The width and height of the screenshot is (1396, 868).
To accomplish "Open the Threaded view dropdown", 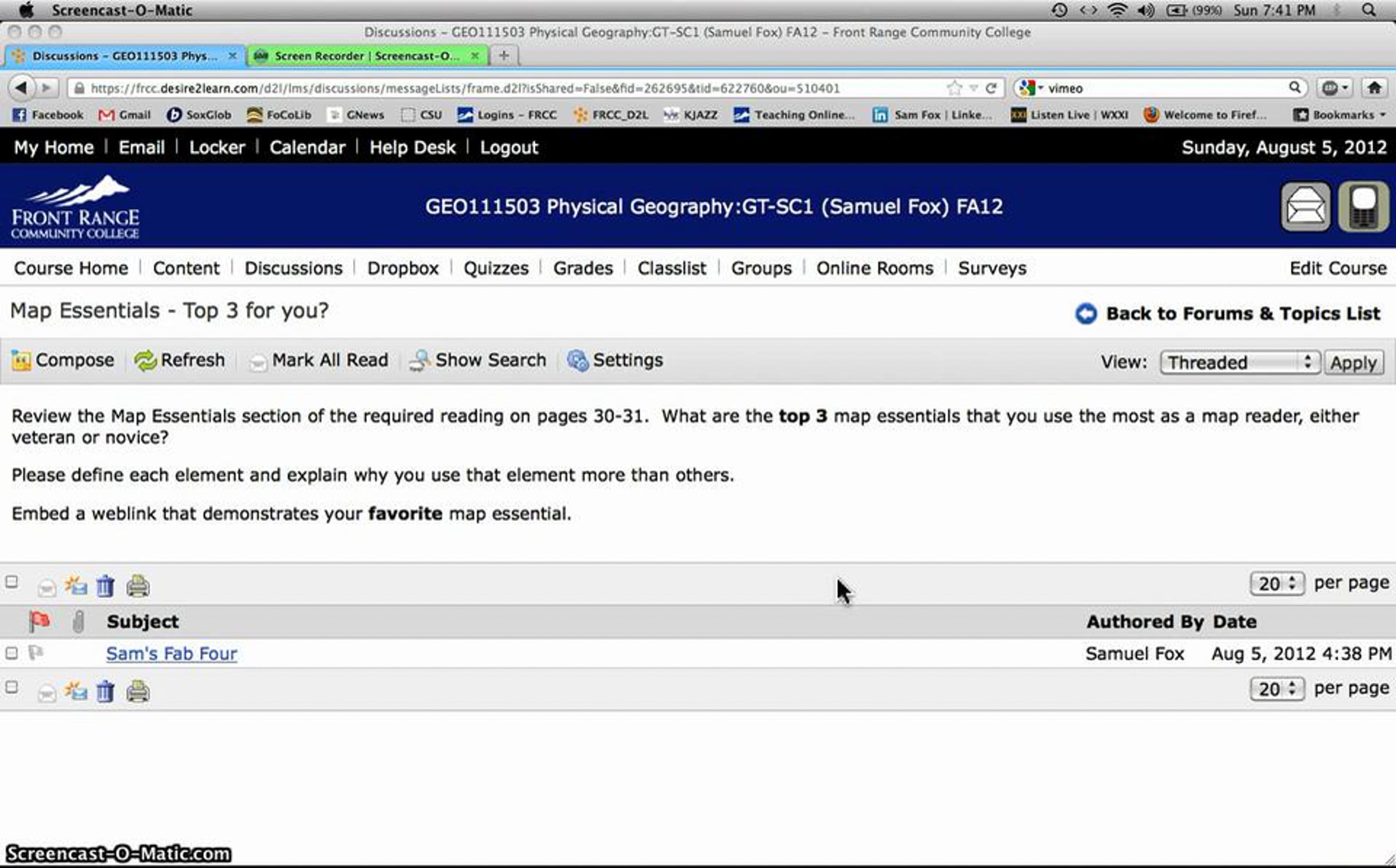I will 1240,362.
